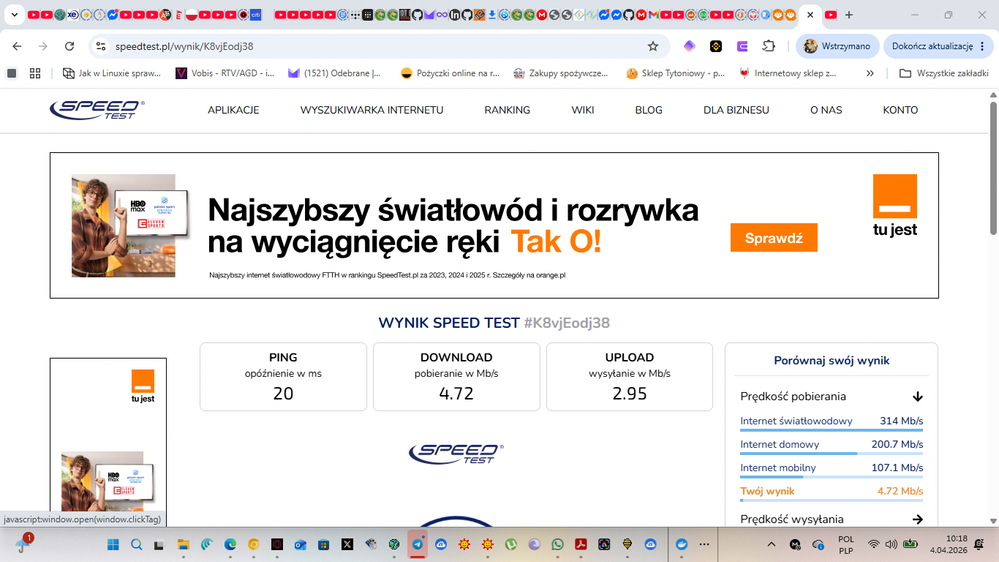Open the tab search dropdown arrow
The width and height of the screenshot is (999, 562).
[14, 15]
